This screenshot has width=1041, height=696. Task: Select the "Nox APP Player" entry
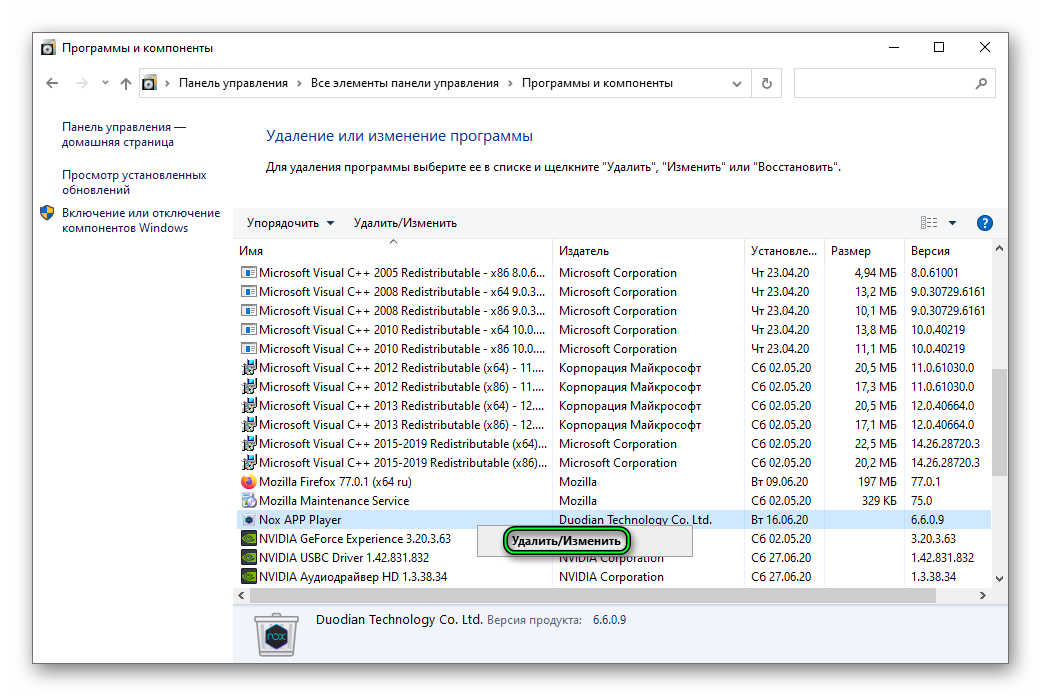(300, 520)
